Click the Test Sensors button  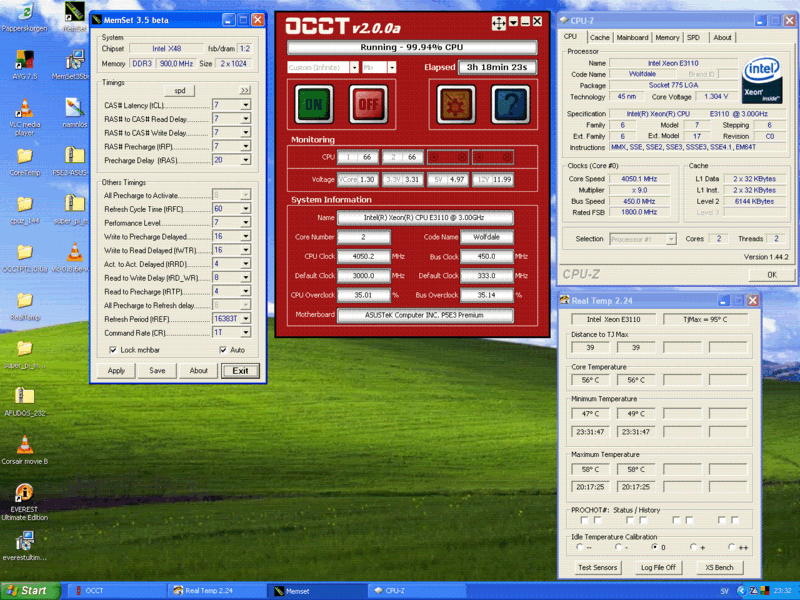coord(598,567)
